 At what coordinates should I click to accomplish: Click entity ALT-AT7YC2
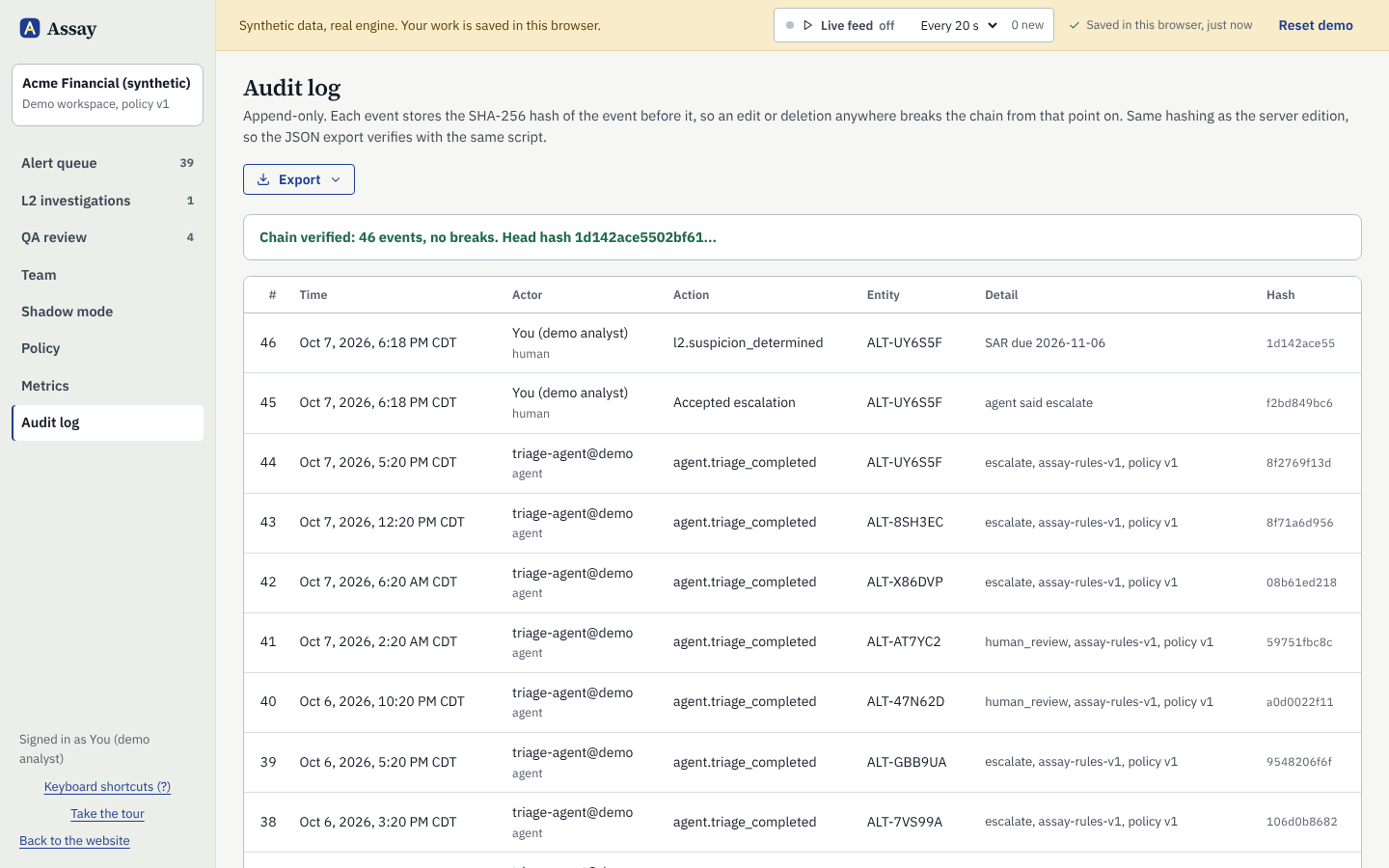point(904,641)
